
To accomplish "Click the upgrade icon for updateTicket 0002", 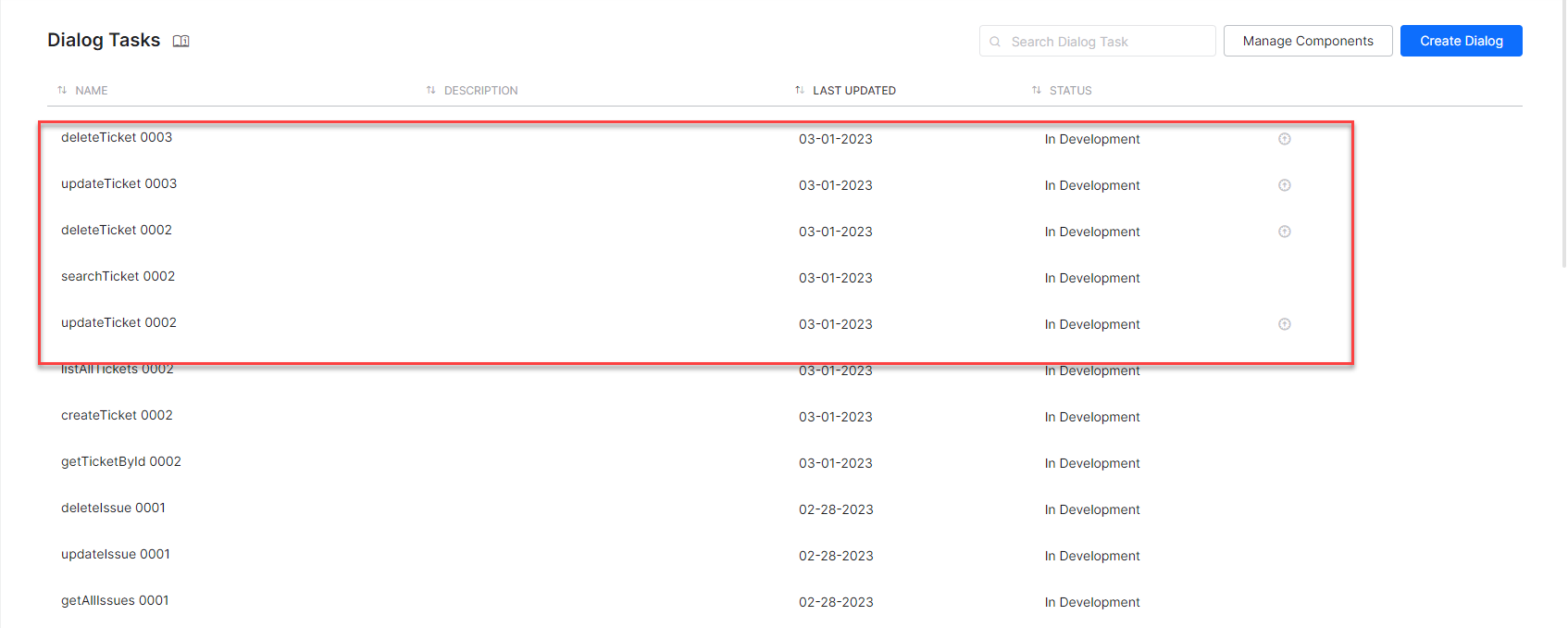I will pyautogui.click(x=1284, y=324).
